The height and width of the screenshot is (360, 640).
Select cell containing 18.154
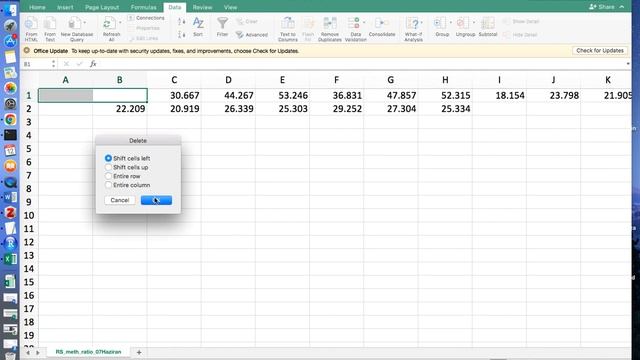500,96
